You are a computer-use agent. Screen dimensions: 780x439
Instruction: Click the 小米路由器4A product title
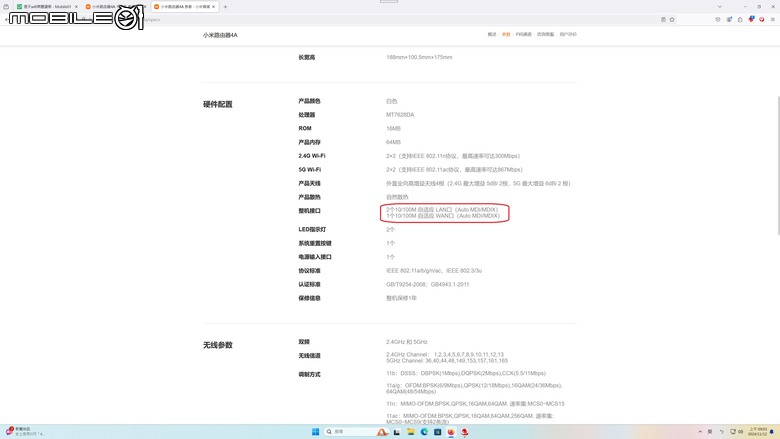pyautogui.click(x=220, y=35)
